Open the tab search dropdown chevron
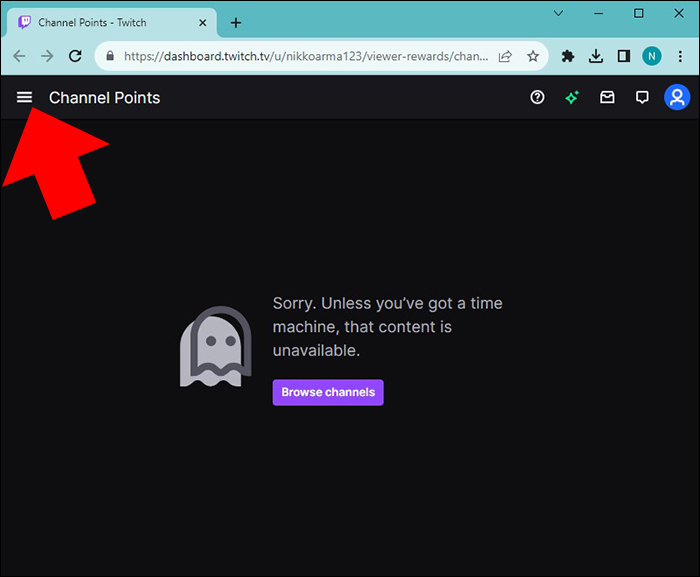This screenshot has width=700, height=577. (558, 13)
